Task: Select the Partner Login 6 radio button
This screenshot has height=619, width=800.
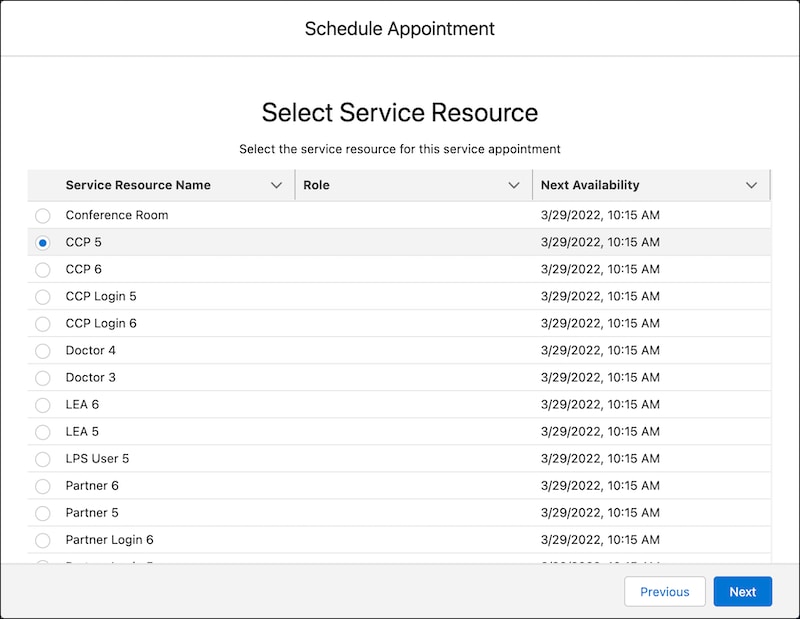Action: click(43, 540)
